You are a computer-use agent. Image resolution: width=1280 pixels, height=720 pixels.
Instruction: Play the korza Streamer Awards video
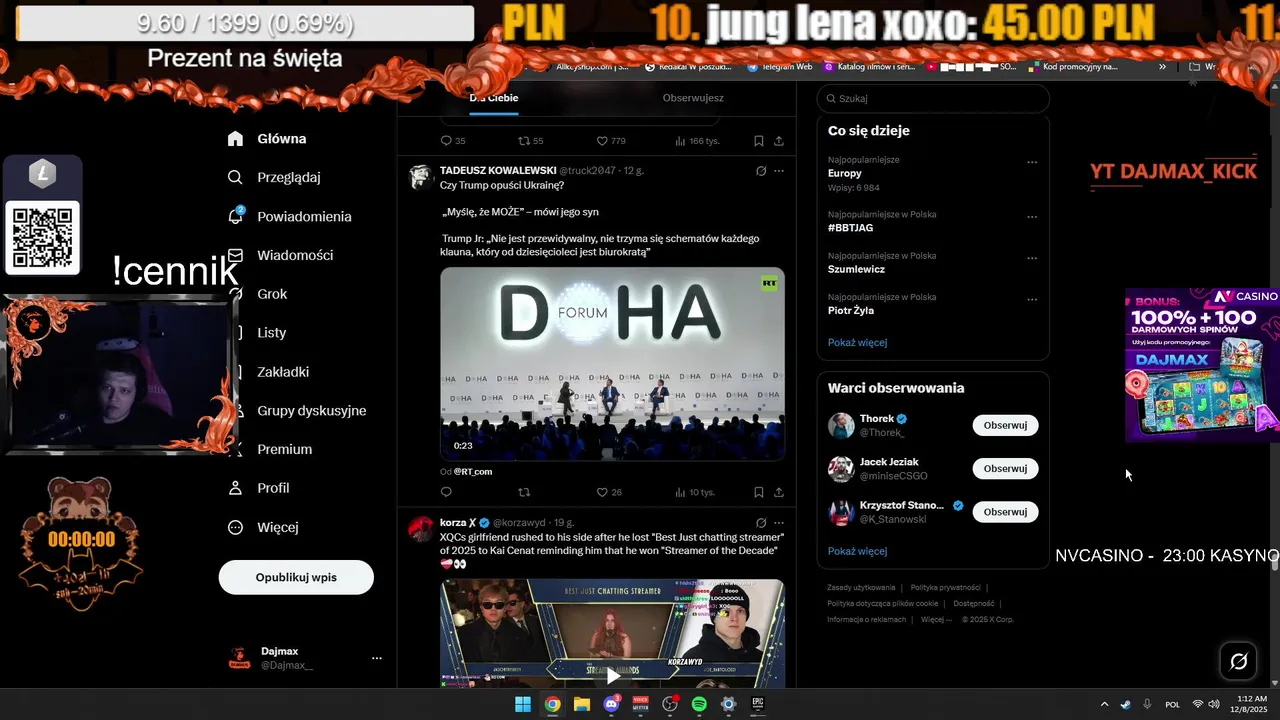click(612, 675)
